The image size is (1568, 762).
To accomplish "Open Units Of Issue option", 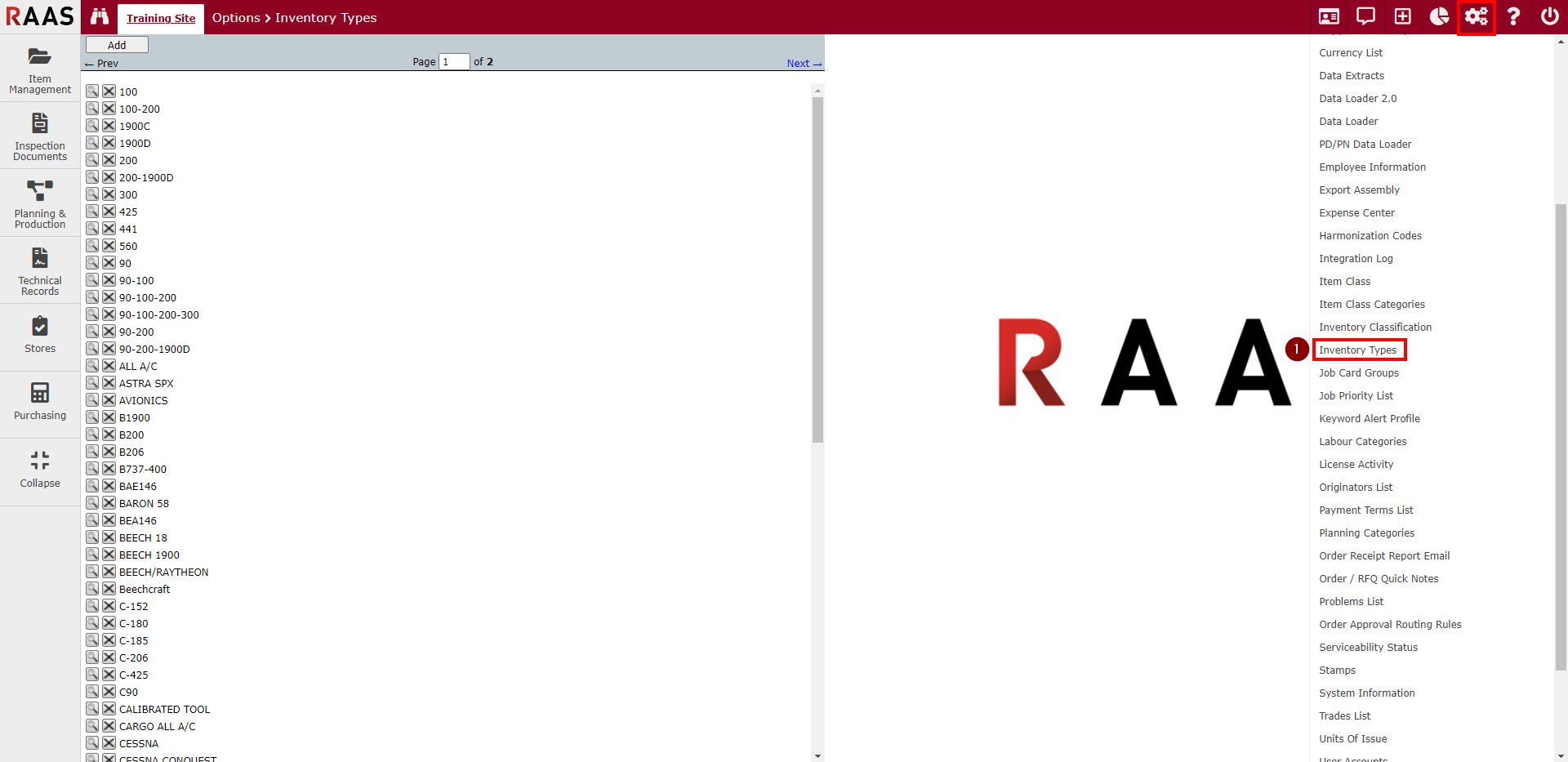I will pos(1352,739).
